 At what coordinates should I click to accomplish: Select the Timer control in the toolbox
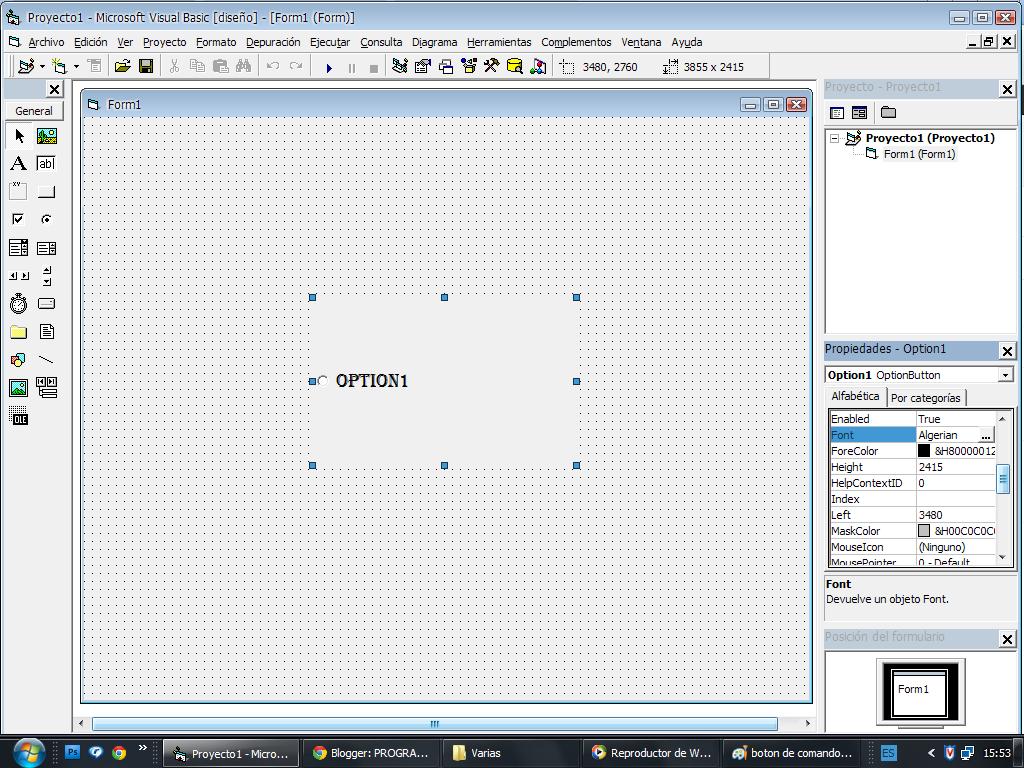tap(17, 304)
